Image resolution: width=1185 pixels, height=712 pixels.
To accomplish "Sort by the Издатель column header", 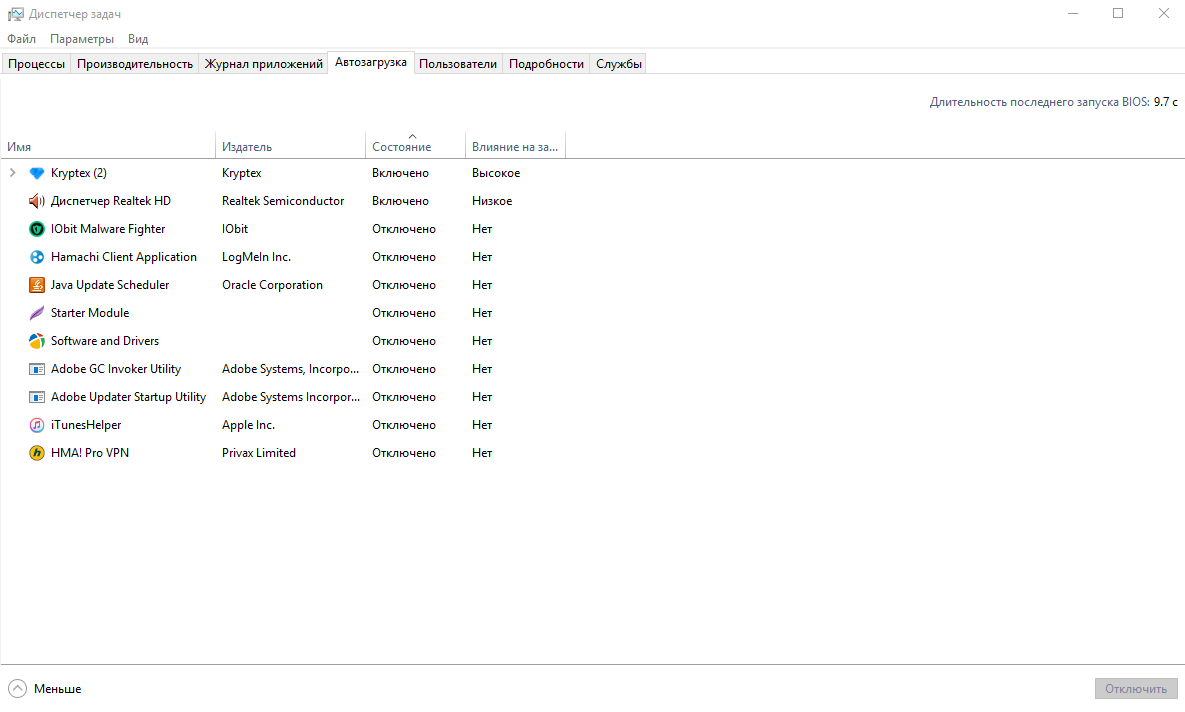I will pos(291,145).
